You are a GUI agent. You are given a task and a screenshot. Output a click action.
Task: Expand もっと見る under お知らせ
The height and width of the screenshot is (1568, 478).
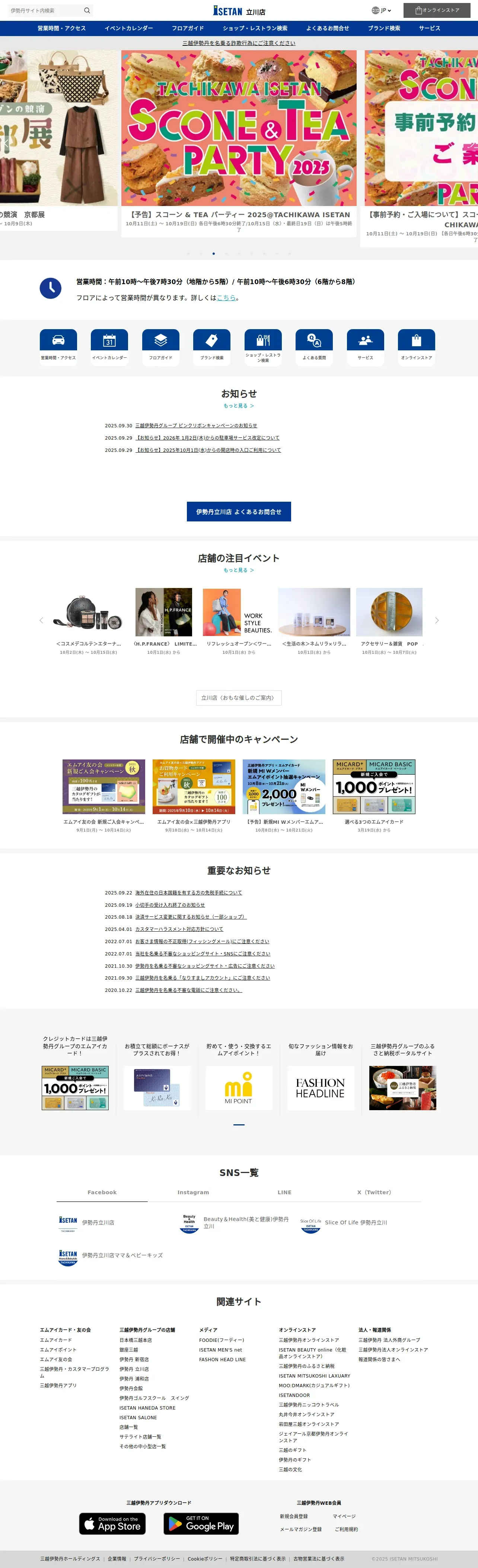[x=239, y=405]
